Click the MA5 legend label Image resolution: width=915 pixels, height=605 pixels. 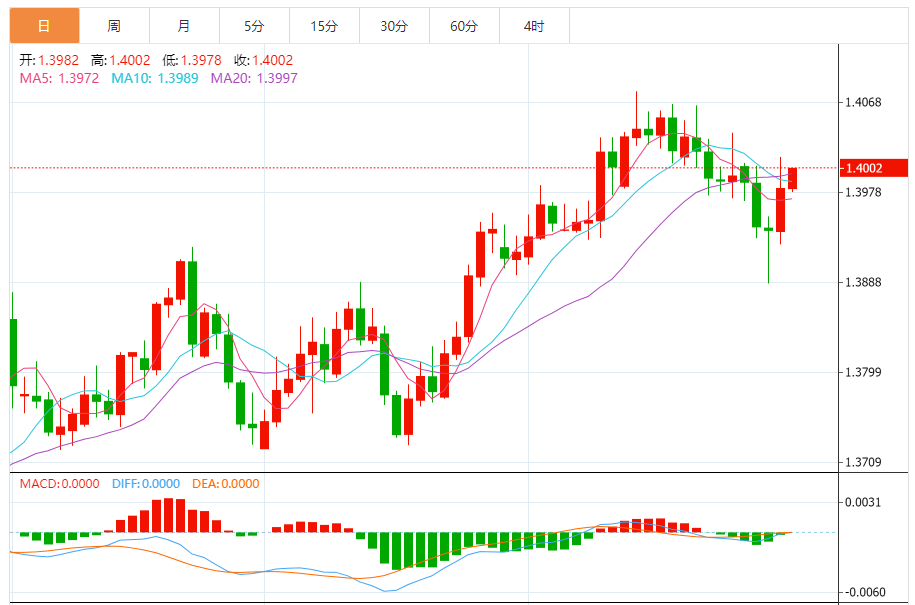coord(59,78)
